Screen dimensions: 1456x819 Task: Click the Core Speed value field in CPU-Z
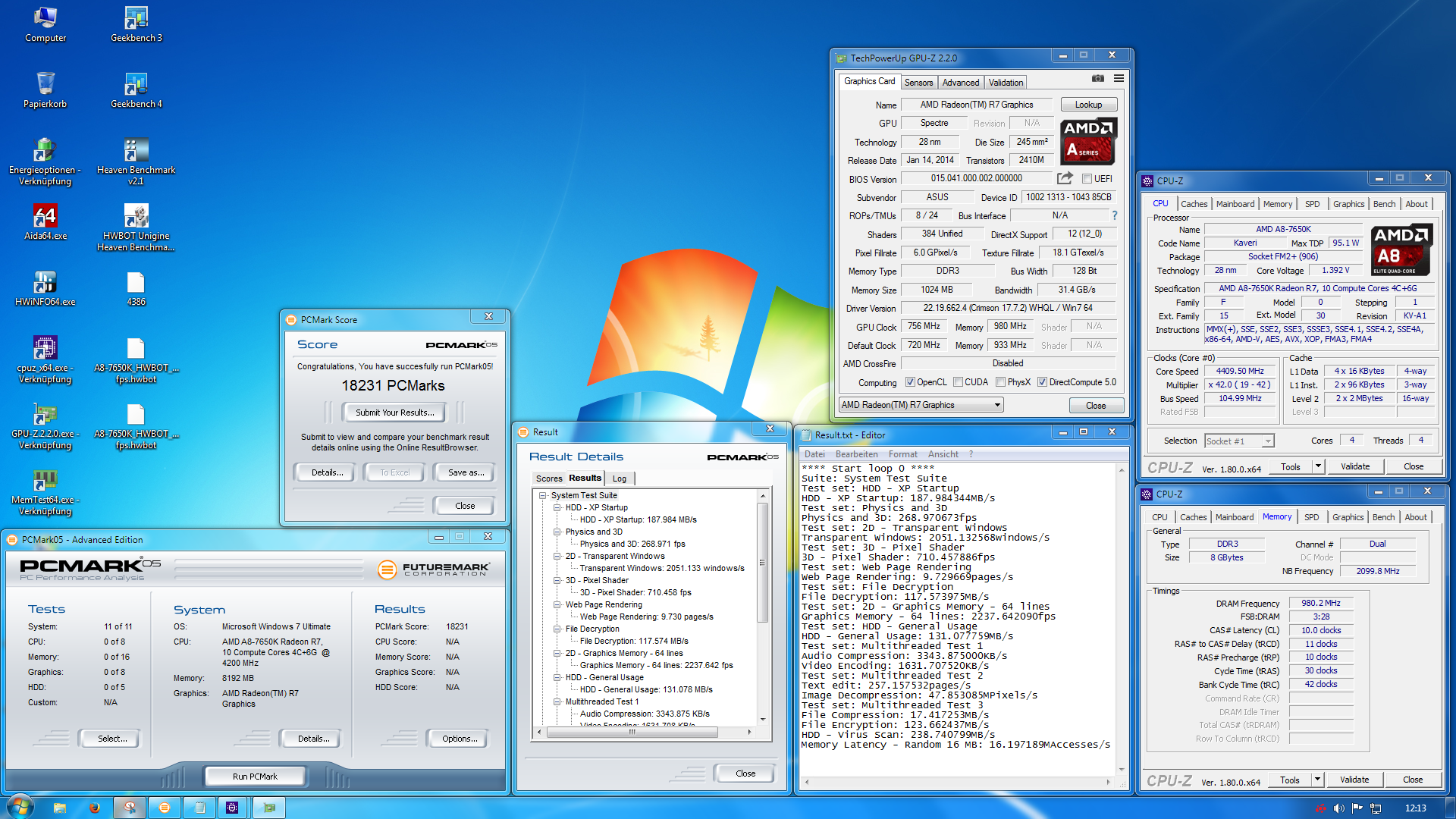[1240, 372]
